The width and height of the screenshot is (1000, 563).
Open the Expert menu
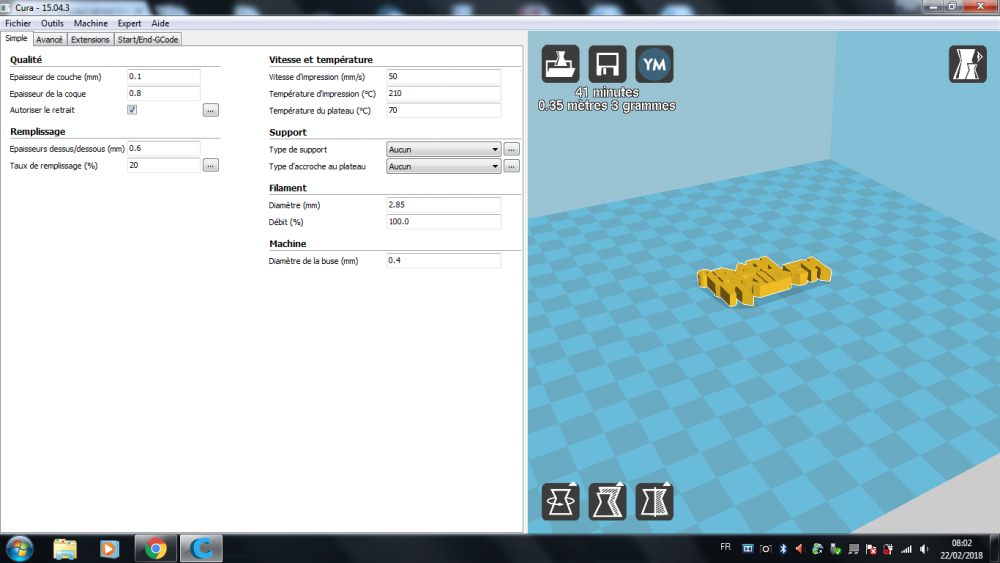129,23
